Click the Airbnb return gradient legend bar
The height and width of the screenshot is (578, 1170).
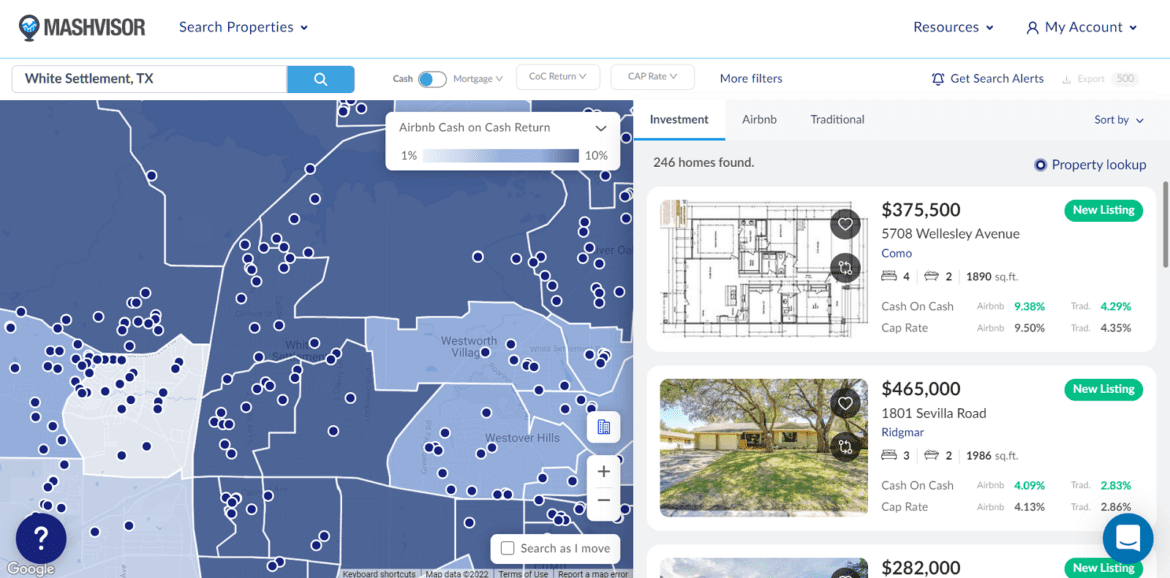[500, 156]
